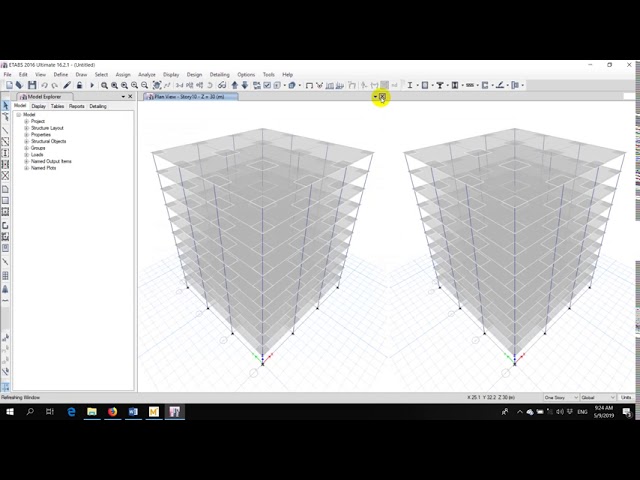Click the restore full view zoom icon
Viewport: 640px width, 480px height.
point(114,85)
